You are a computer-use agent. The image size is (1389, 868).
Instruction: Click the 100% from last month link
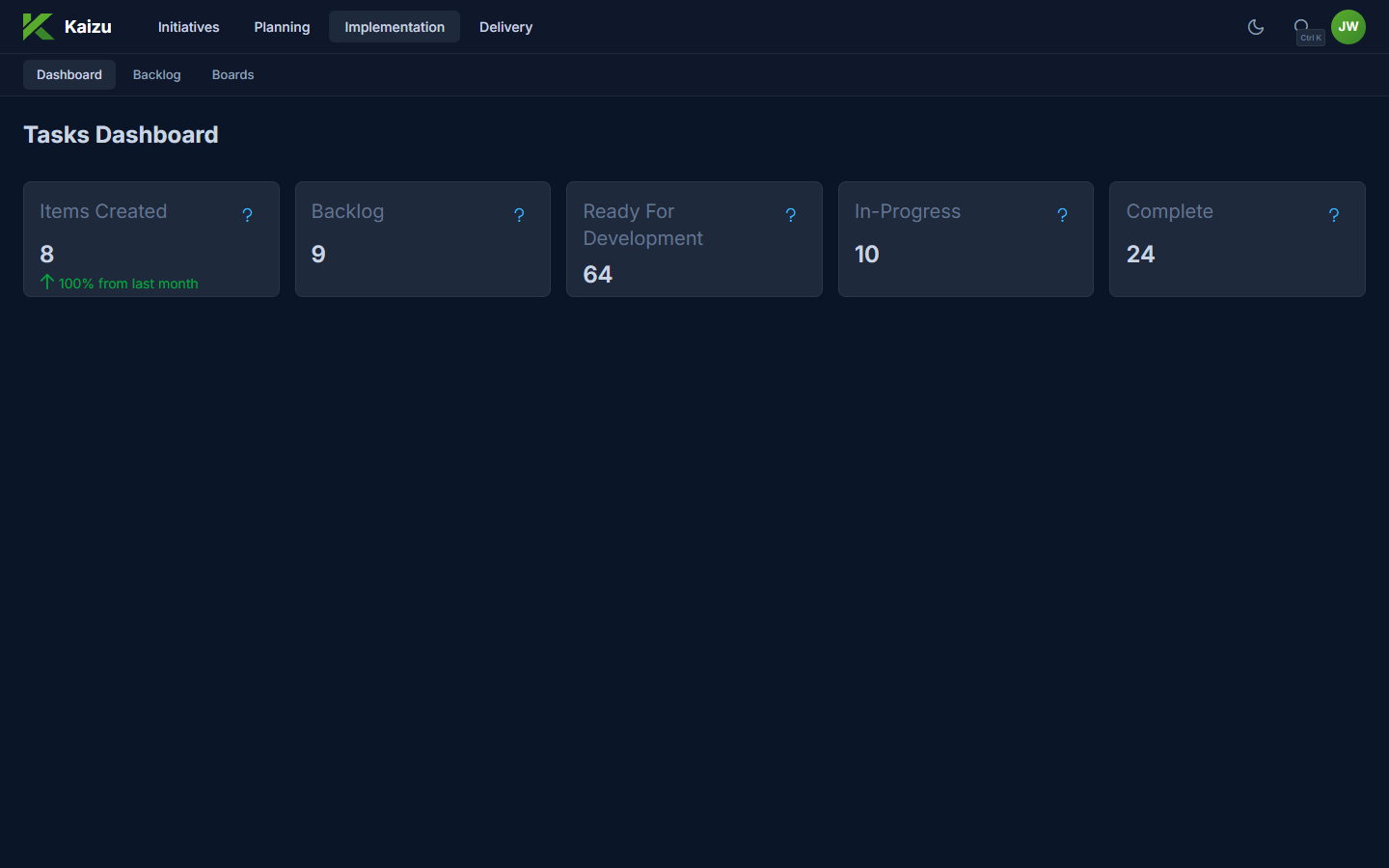click(127, 283)
